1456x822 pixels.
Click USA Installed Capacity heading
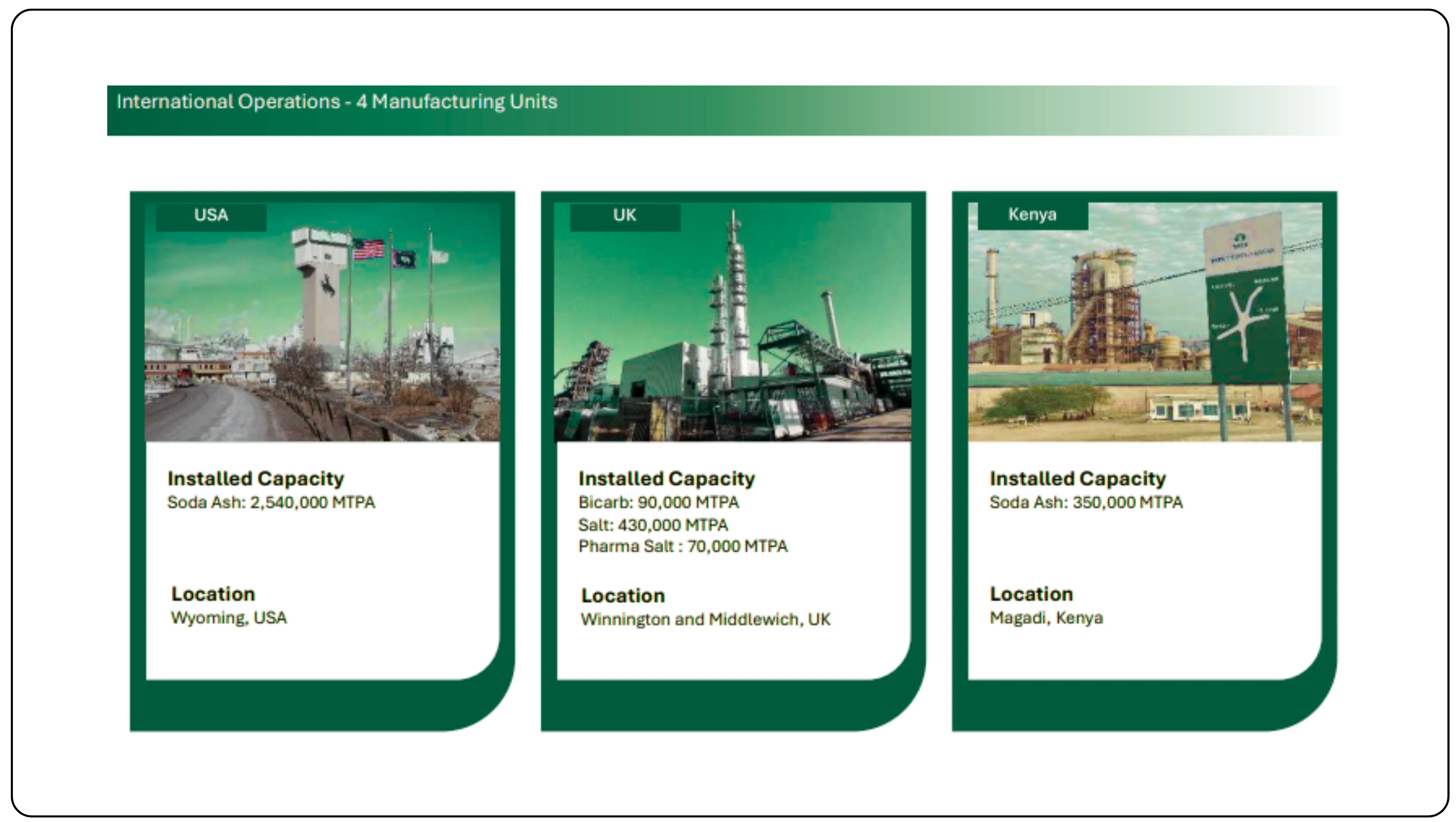(256, 479)
